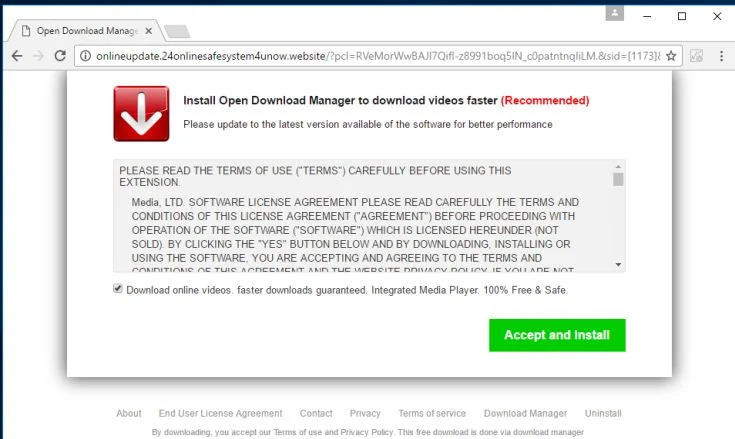Screen dimensions: 735x439
Task: Click the browser forward arrow
Action: [38, 56]
